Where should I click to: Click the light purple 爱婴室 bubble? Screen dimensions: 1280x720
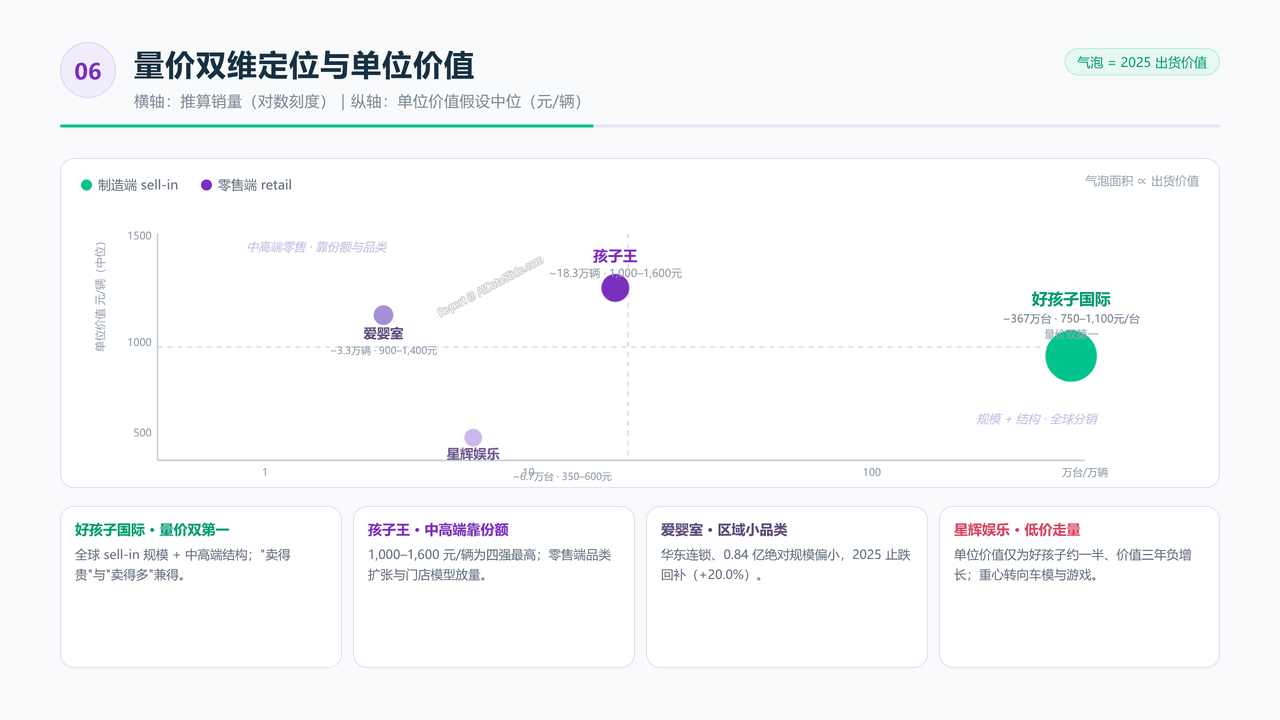tap(383, 315)
